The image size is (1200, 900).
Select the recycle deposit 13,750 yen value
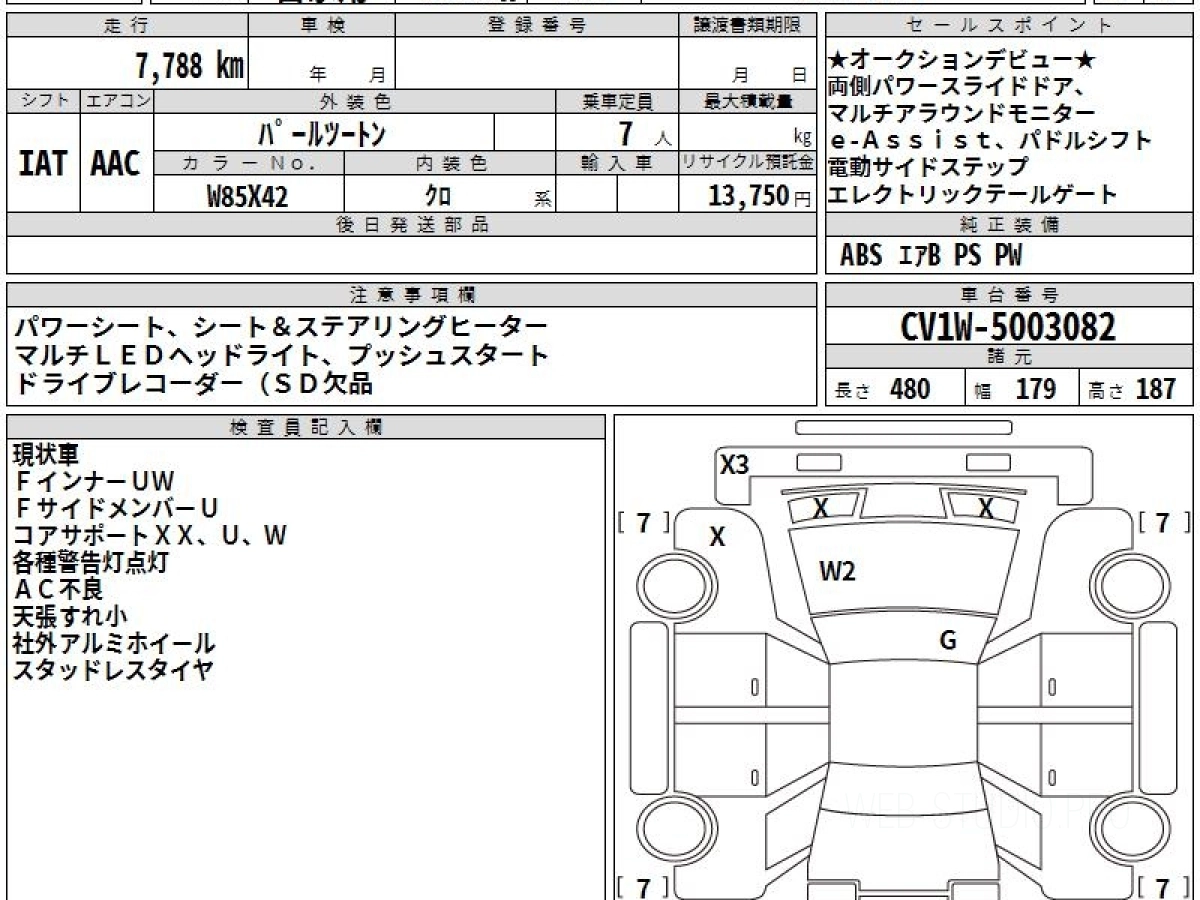748,196
